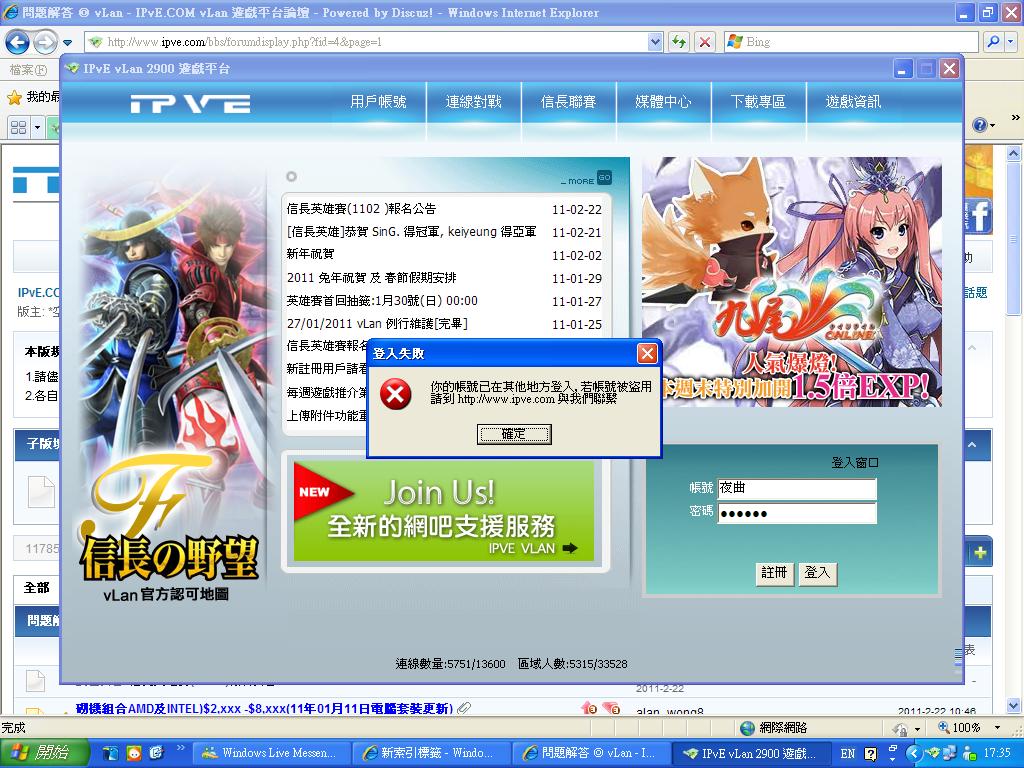The height and width of the screenshot is (768, 1024).
Task: Click the Facebook icon on forum page
Action: (x=979, y=216)
